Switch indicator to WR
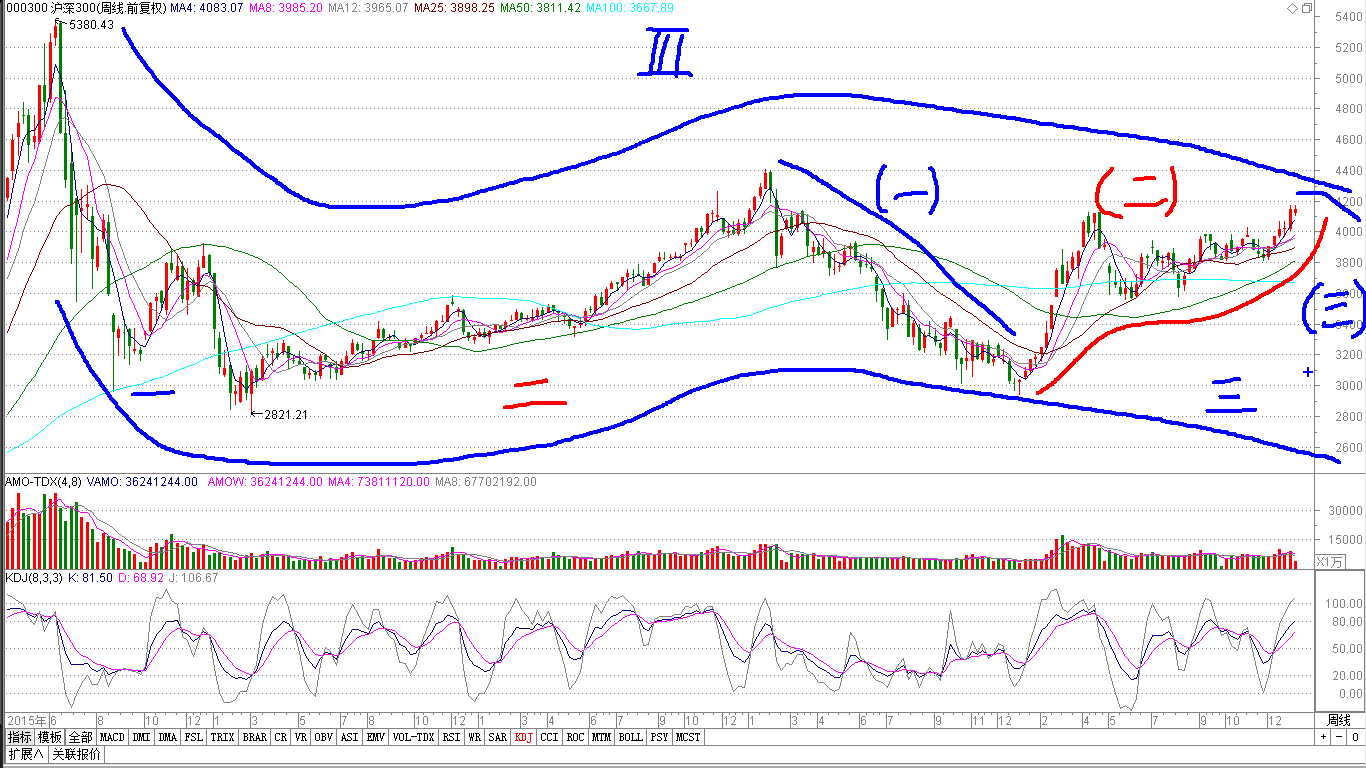The height and width of the screenshot is (768, 1366). pos(474,737)
